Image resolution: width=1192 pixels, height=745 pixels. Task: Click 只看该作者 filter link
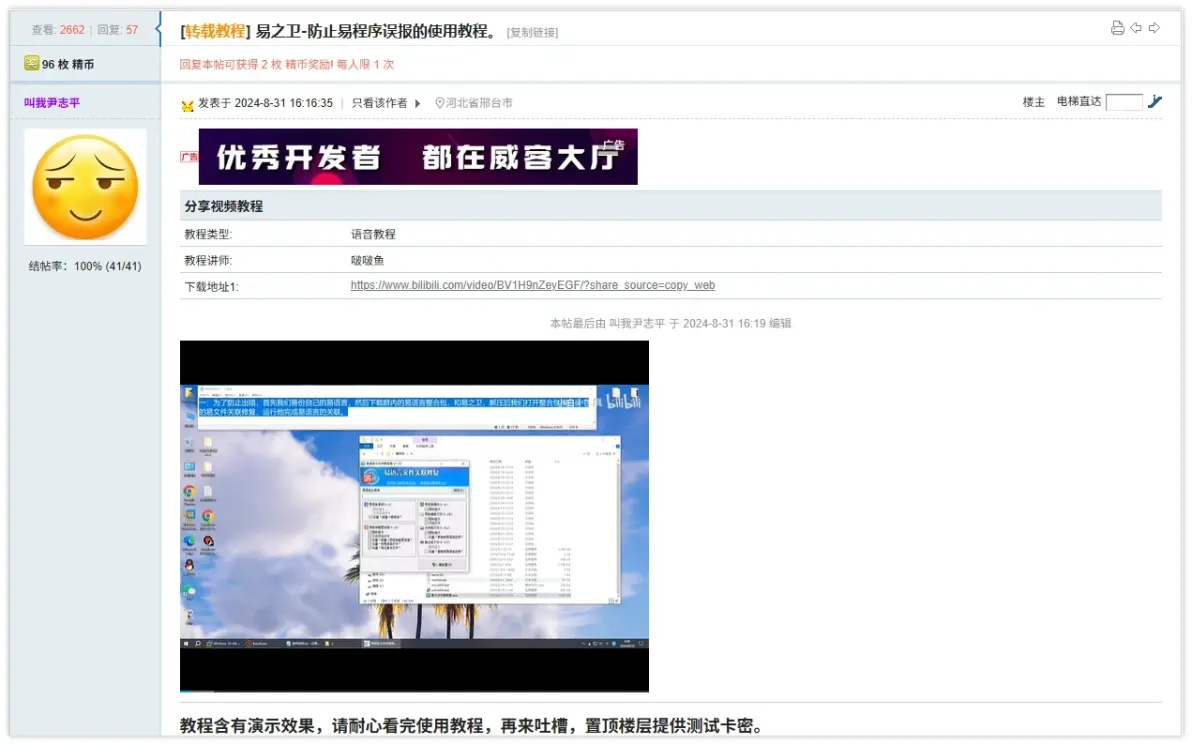pyautogui.click(x=379, y=103)
